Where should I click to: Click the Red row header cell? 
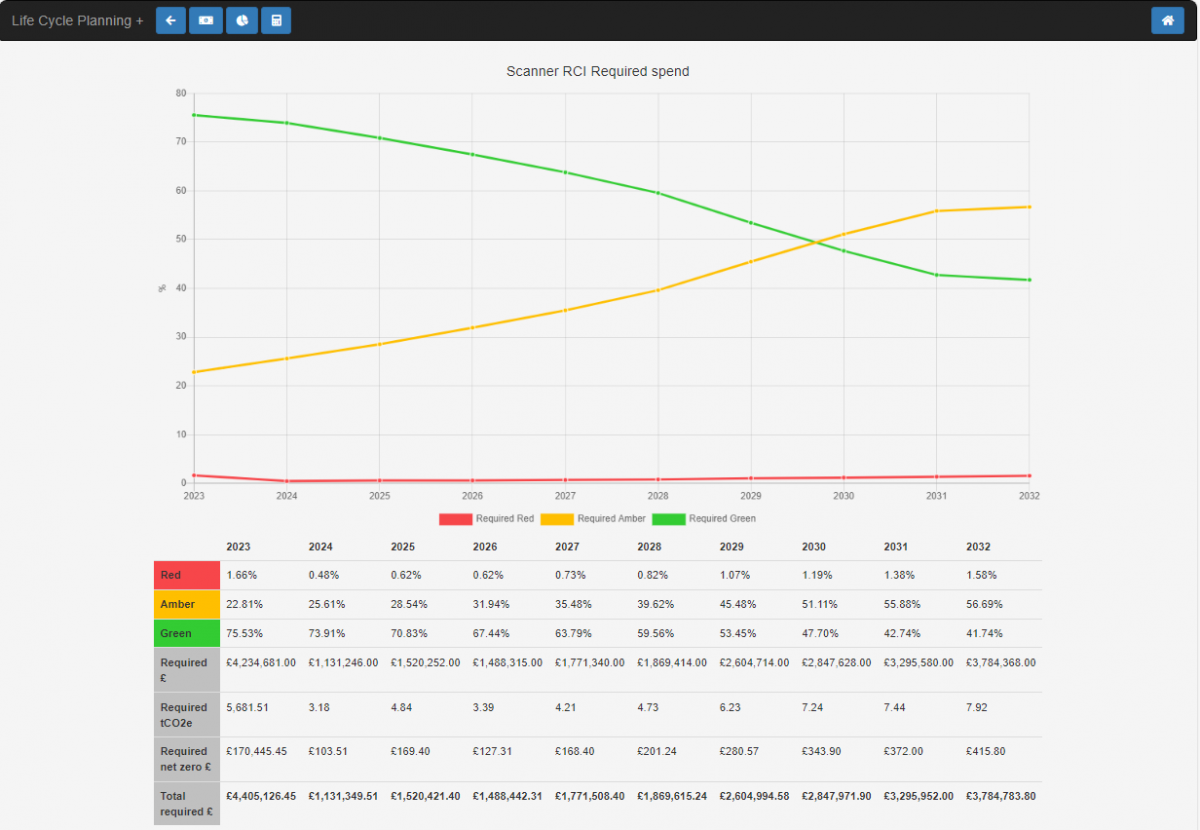point(187,575)
